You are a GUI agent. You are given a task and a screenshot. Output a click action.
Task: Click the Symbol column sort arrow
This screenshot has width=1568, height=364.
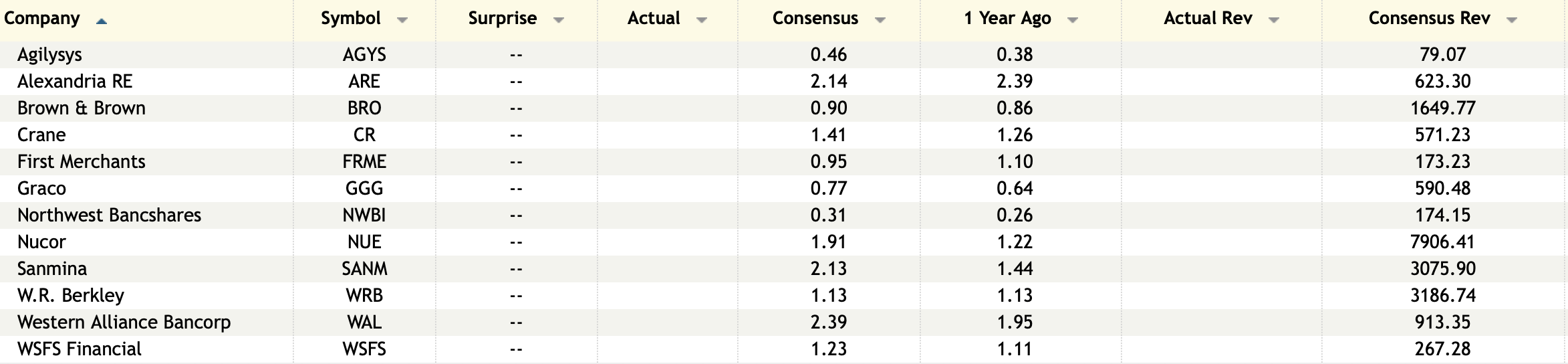[402, 21]
